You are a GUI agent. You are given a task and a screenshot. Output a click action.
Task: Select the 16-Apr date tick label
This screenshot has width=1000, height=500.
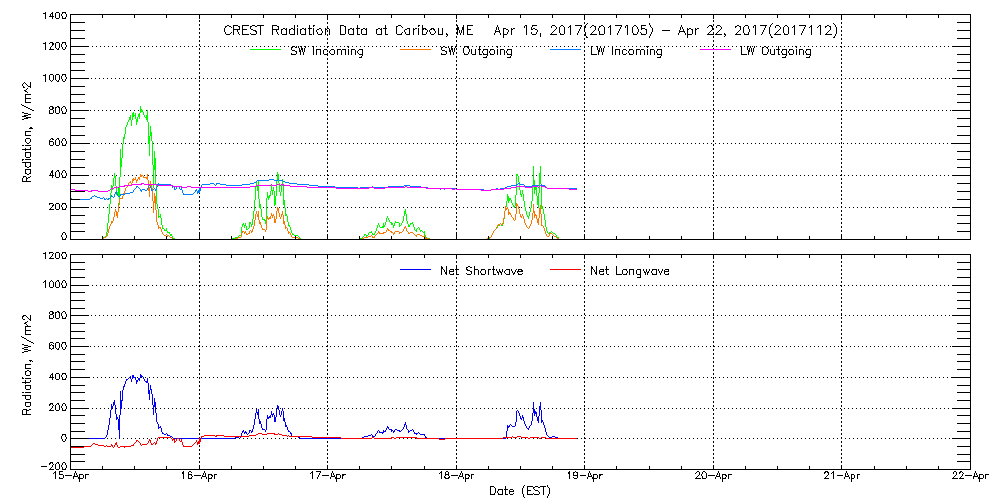(200, 477)
